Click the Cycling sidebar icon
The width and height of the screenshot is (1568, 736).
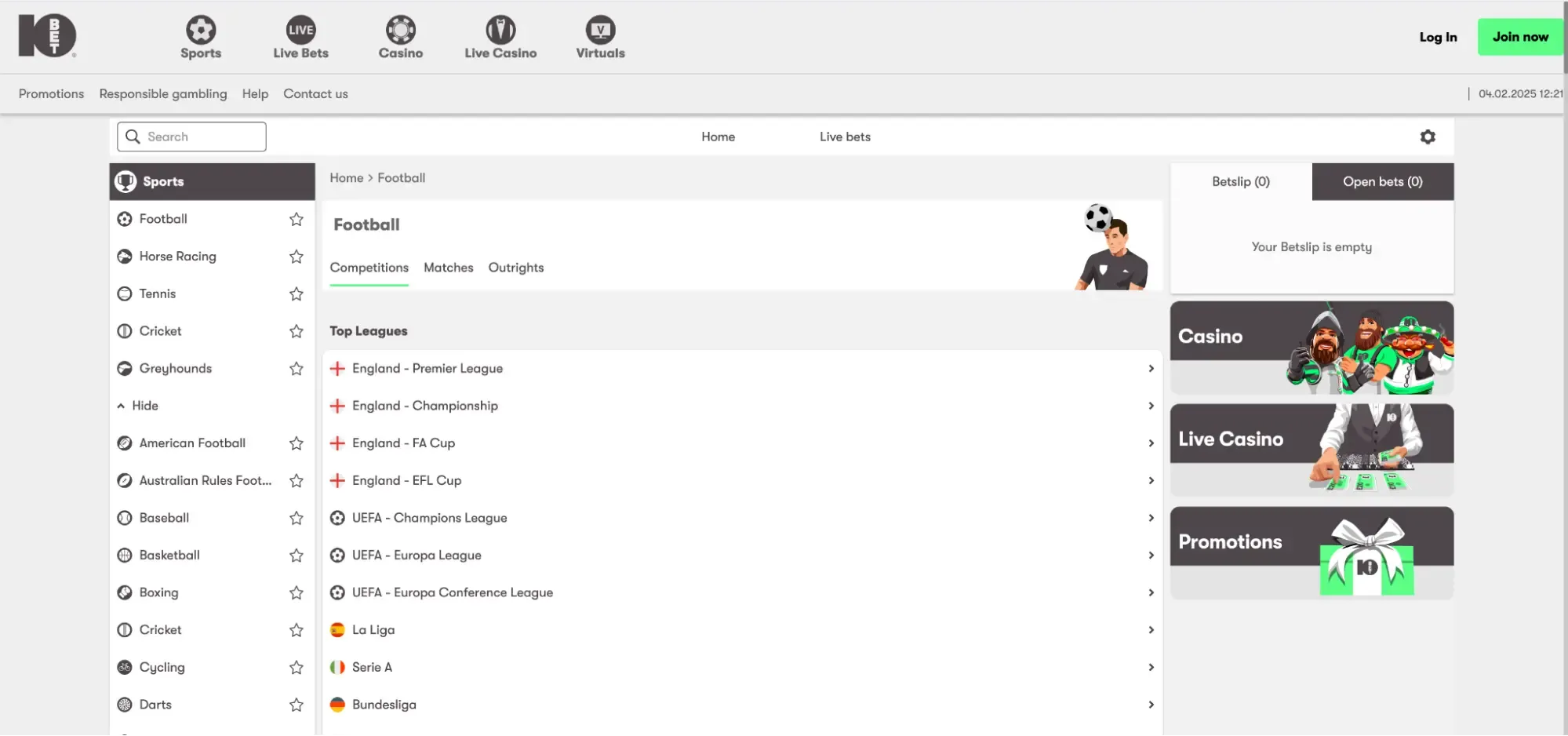(x=125, y=668)
